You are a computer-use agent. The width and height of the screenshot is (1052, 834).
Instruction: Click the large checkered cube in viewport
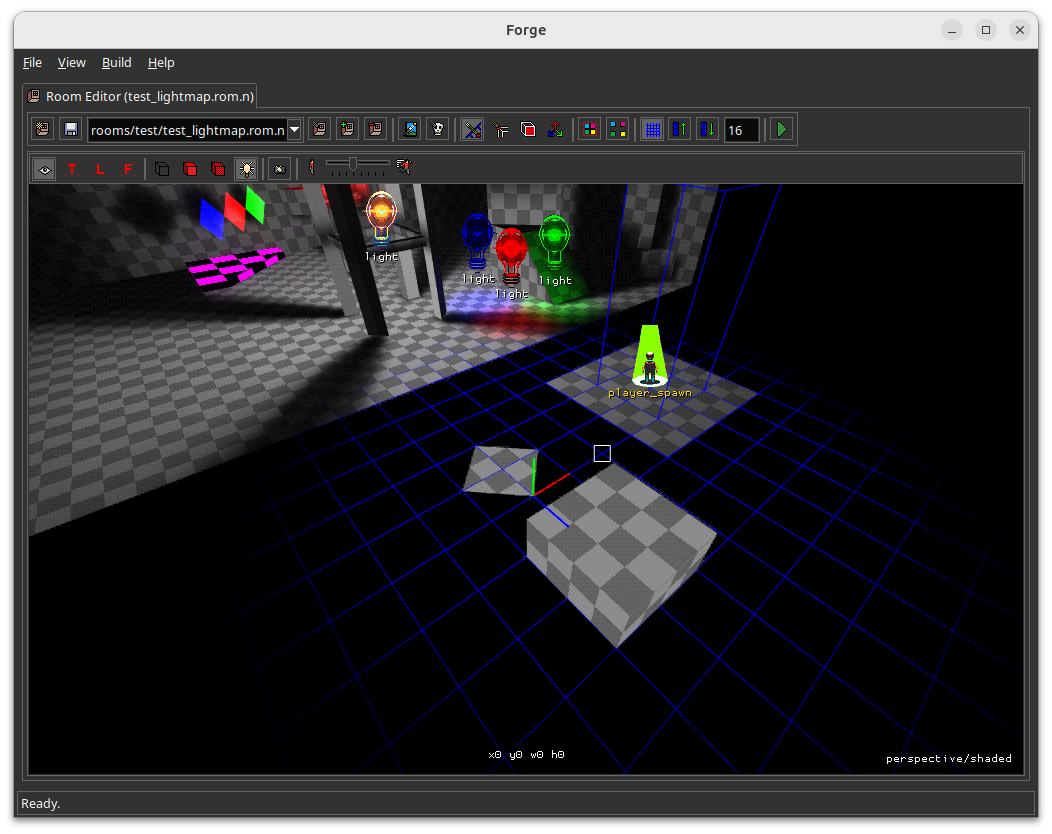click(x=621, y=554)
